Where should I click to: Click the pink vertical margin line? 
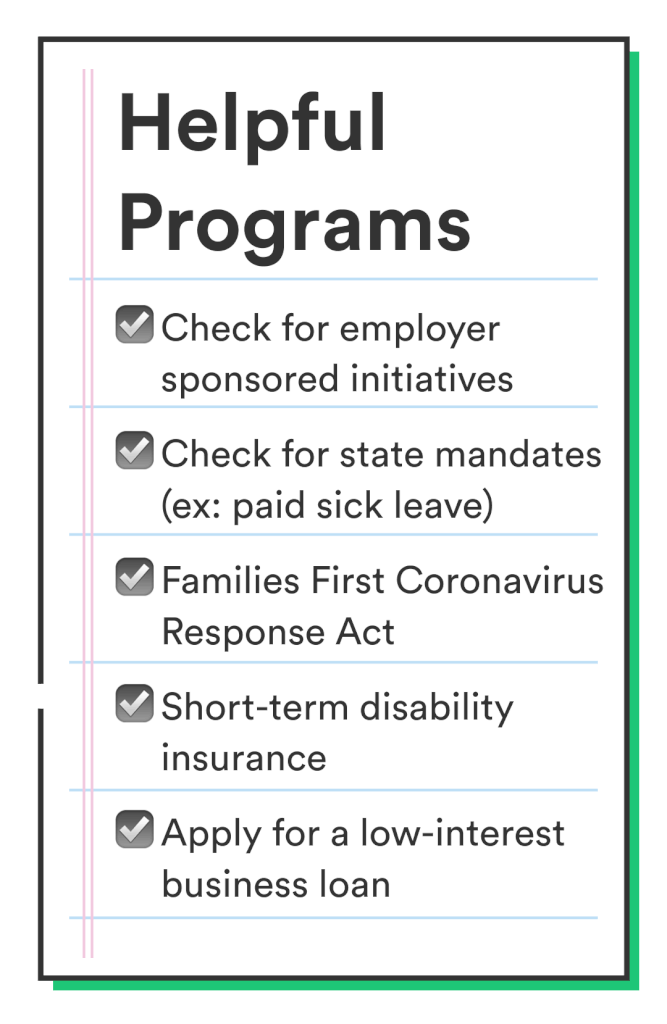[x=88, y=513]
